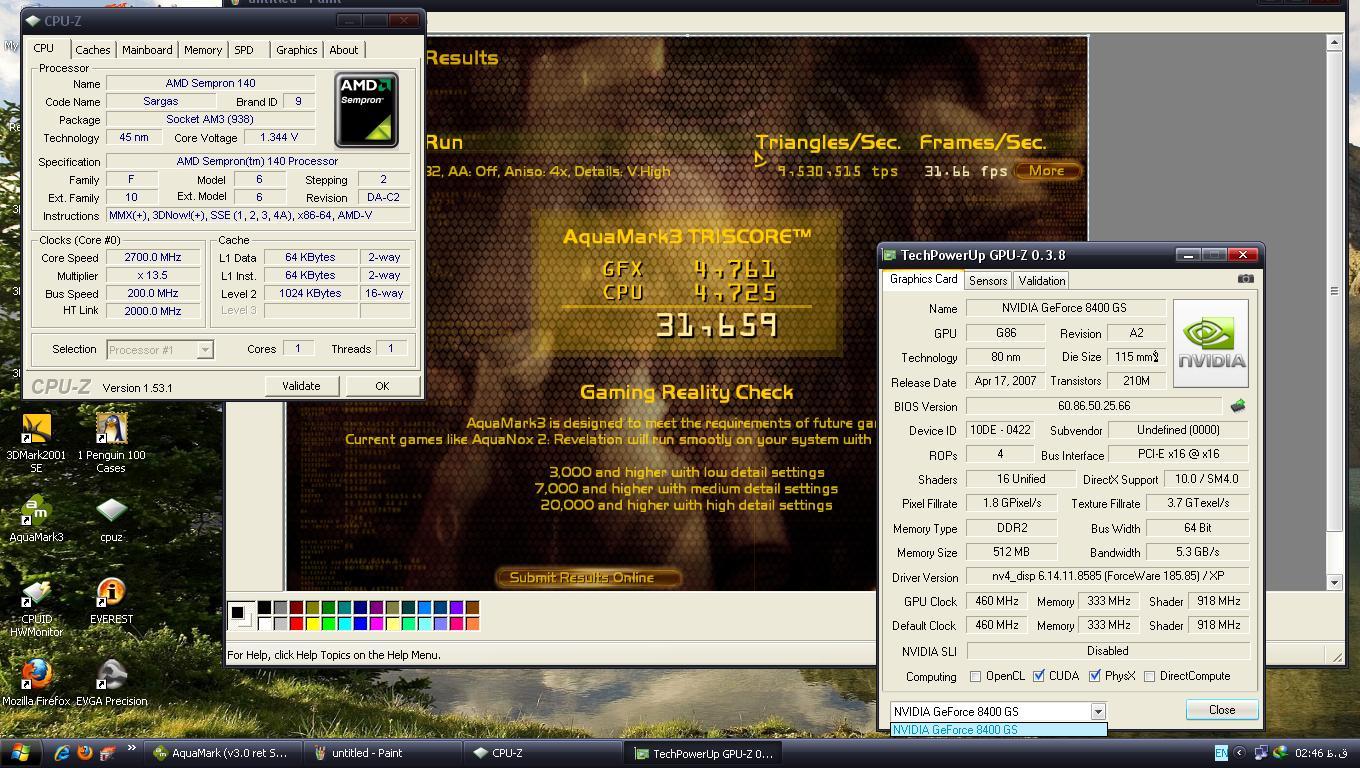
Task: Enable the OpenCL checkbox in GPU-Z
Action: [975, 677]
